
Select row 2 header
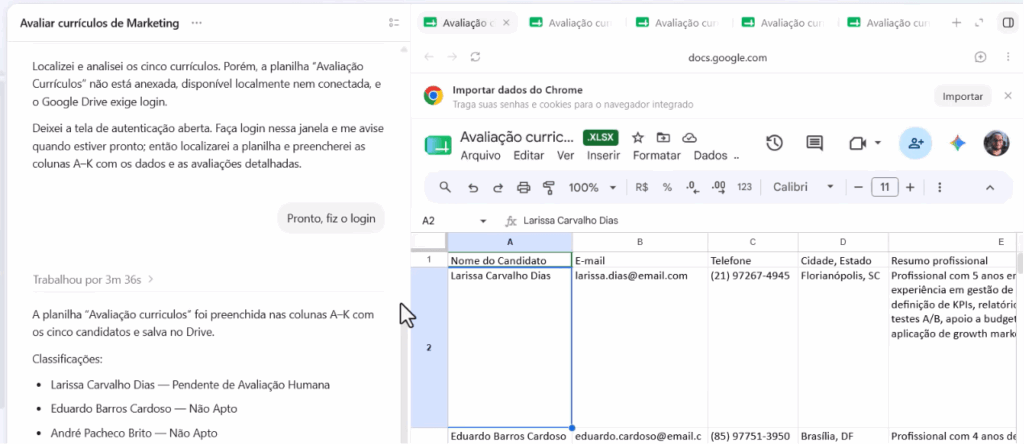tap(429, 347)
